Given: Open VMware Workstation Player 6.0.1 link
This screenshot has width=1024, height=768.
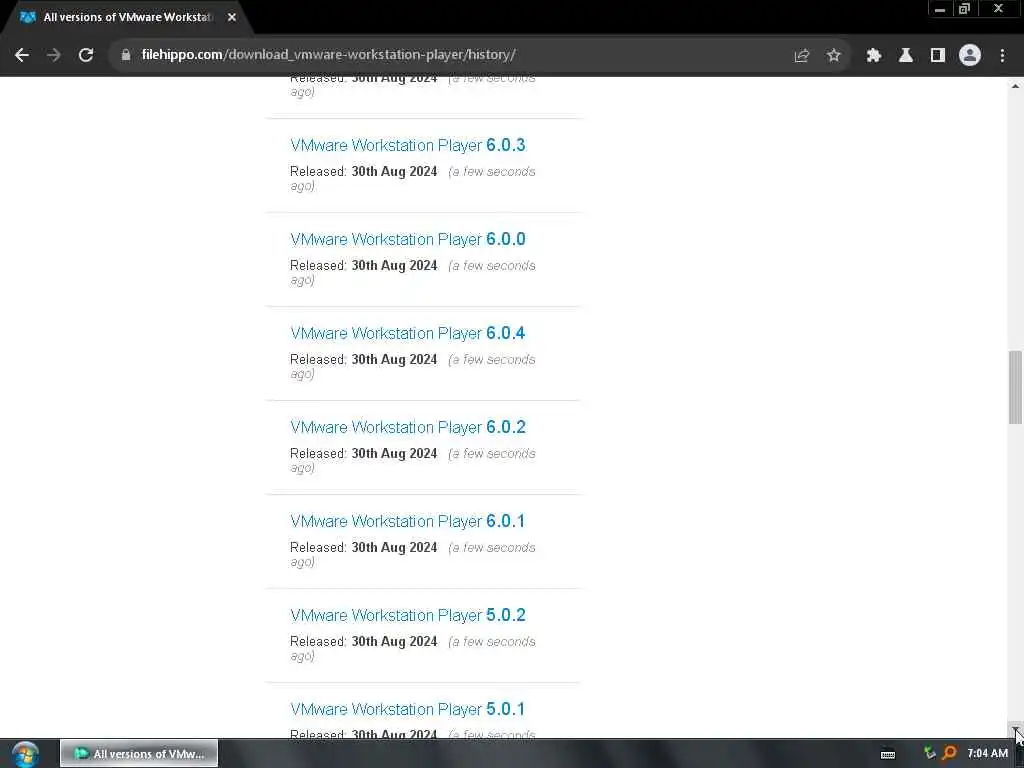Looking at the screenshot, I should coord(408,521).
